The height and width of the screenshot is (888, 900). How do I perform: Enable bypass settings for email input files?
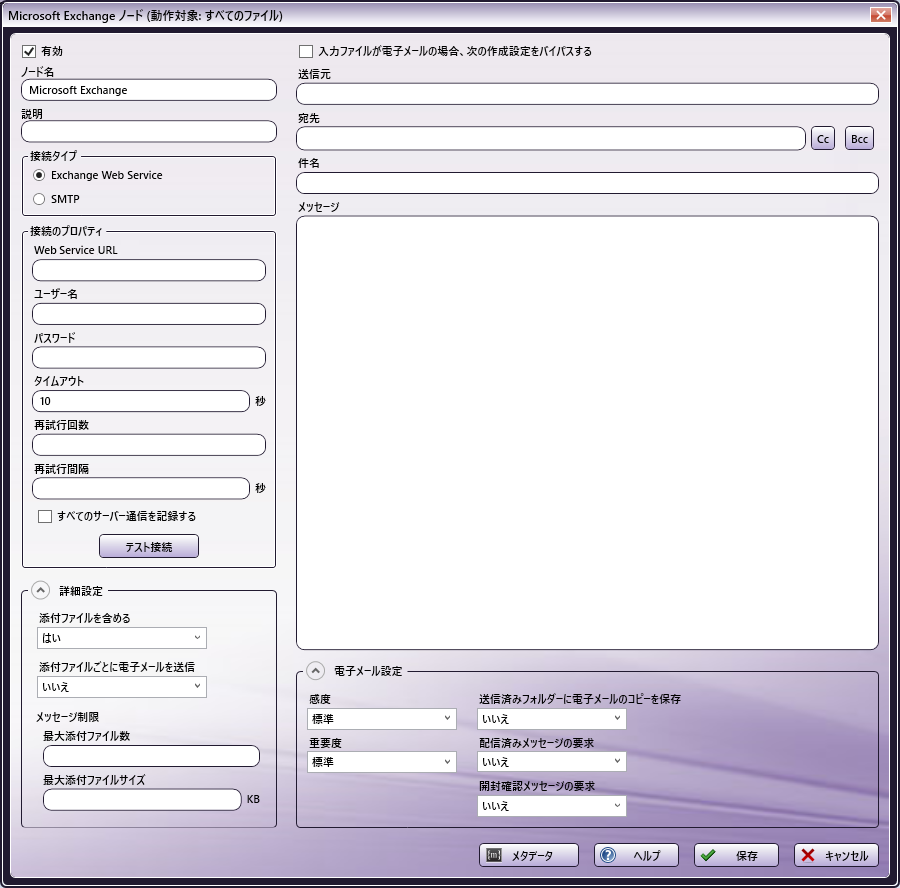tap(306, 51)
